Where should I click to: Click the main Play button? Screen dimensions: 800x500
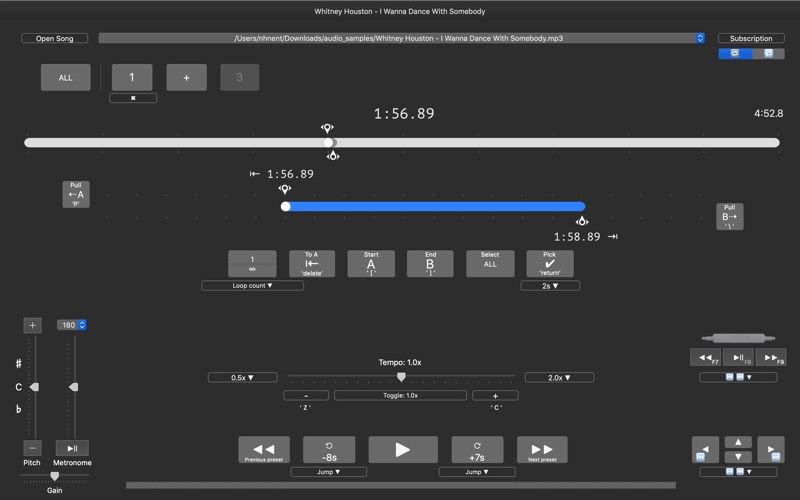coord(403,449)
